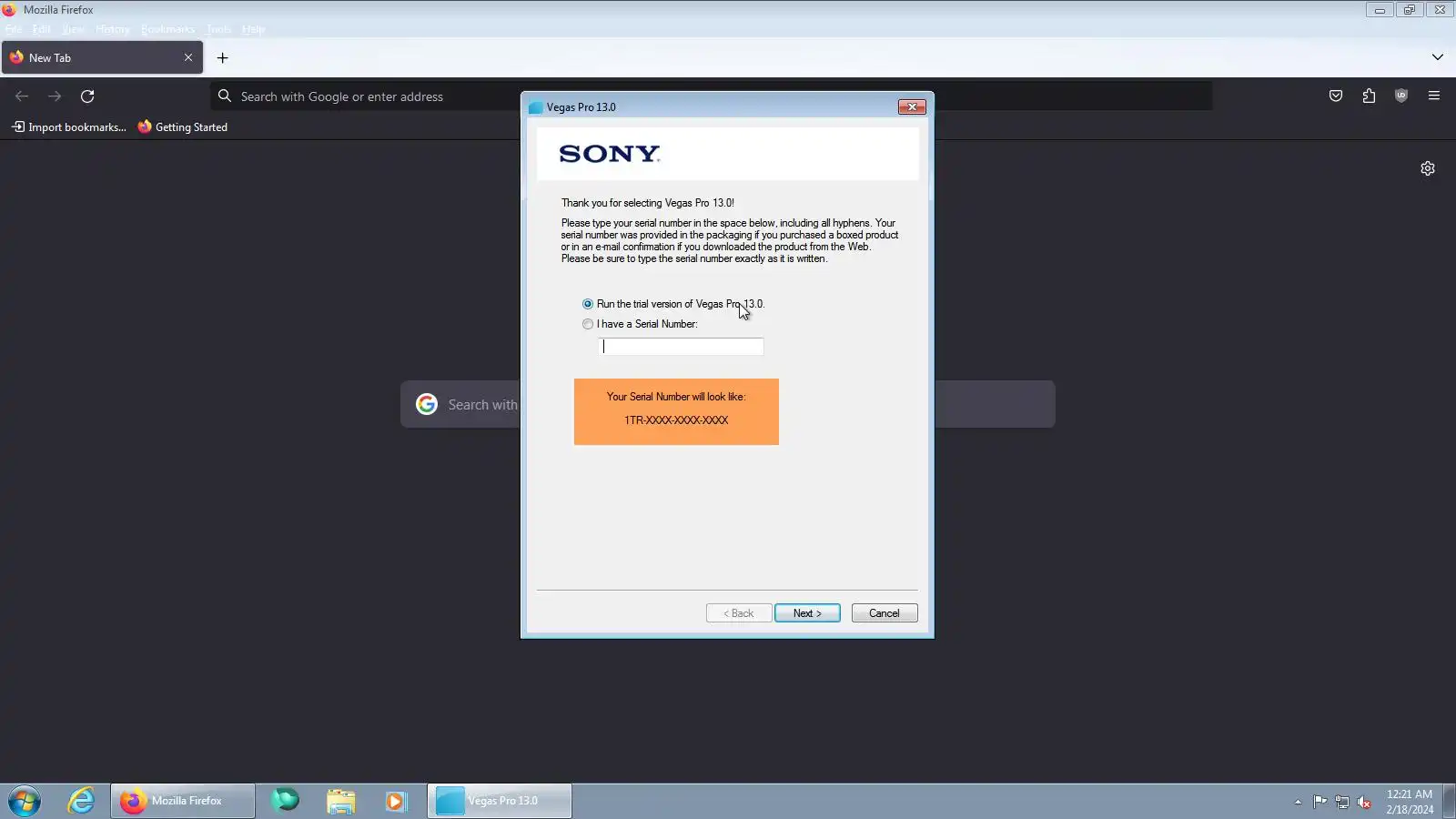Open Firefox Bookmarks menu
The height and width of the screenshot is (819, 1456).
tap(167, 29)
